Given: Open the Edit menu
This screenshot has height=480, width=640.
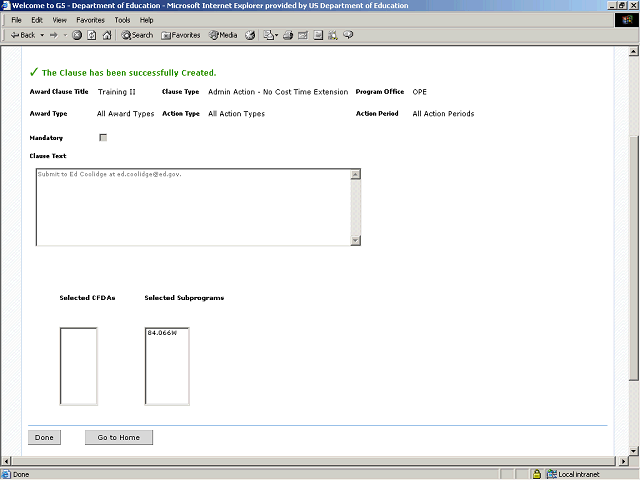Looking at the screenshot, I should (x=37, y=20).
